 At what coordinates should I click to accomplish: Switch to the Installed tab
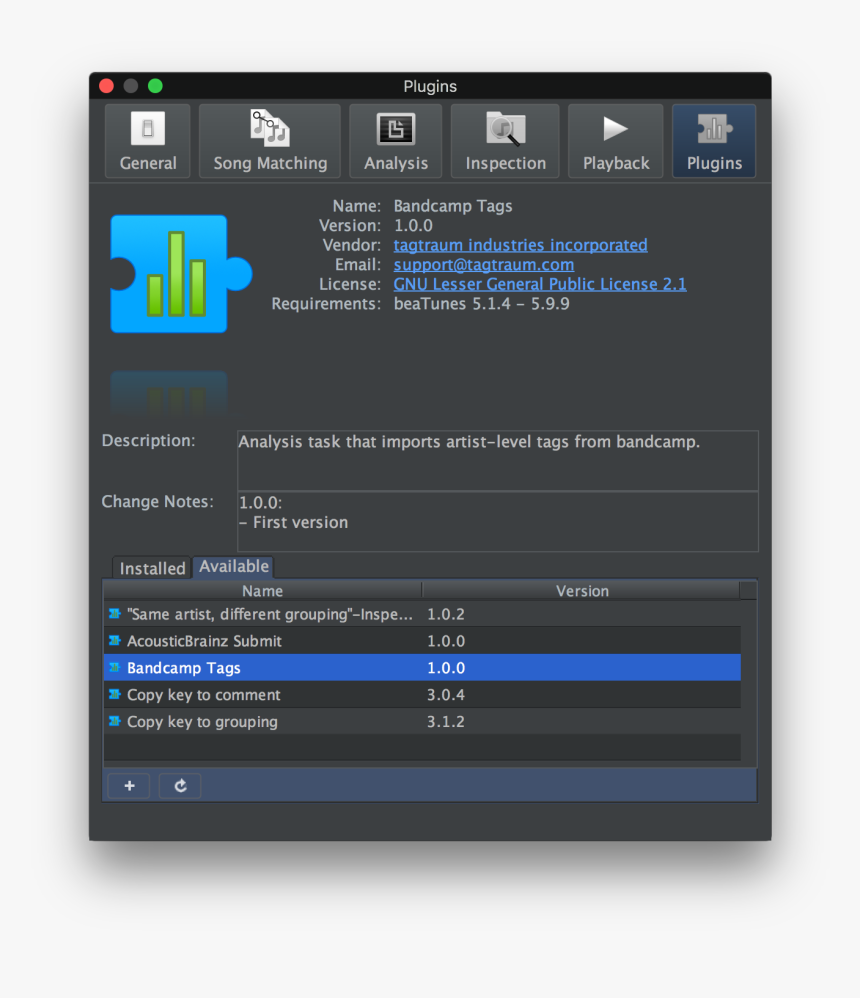pos(152,568)
